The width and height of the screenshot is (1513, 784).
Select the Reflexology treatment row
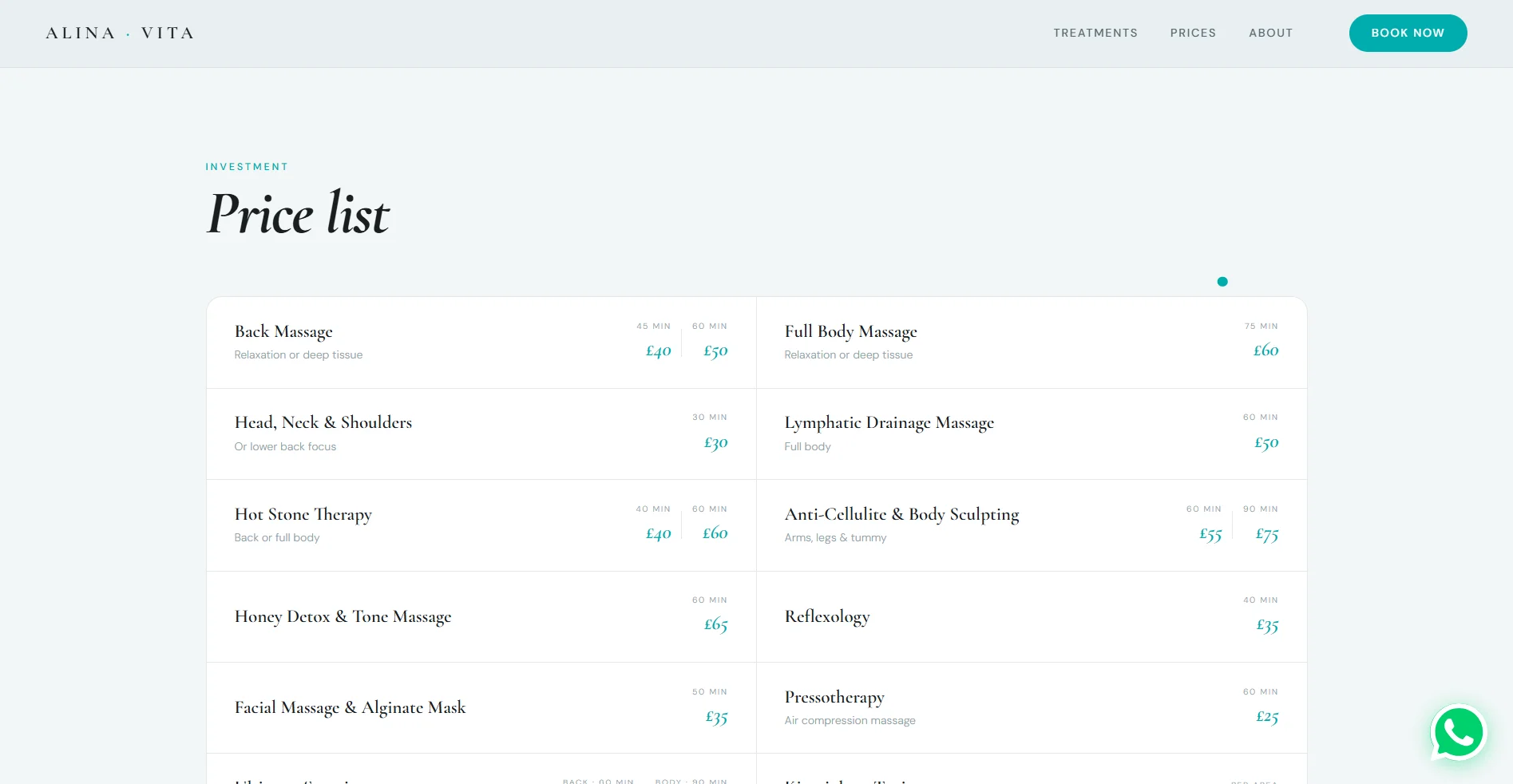[827, 616]
